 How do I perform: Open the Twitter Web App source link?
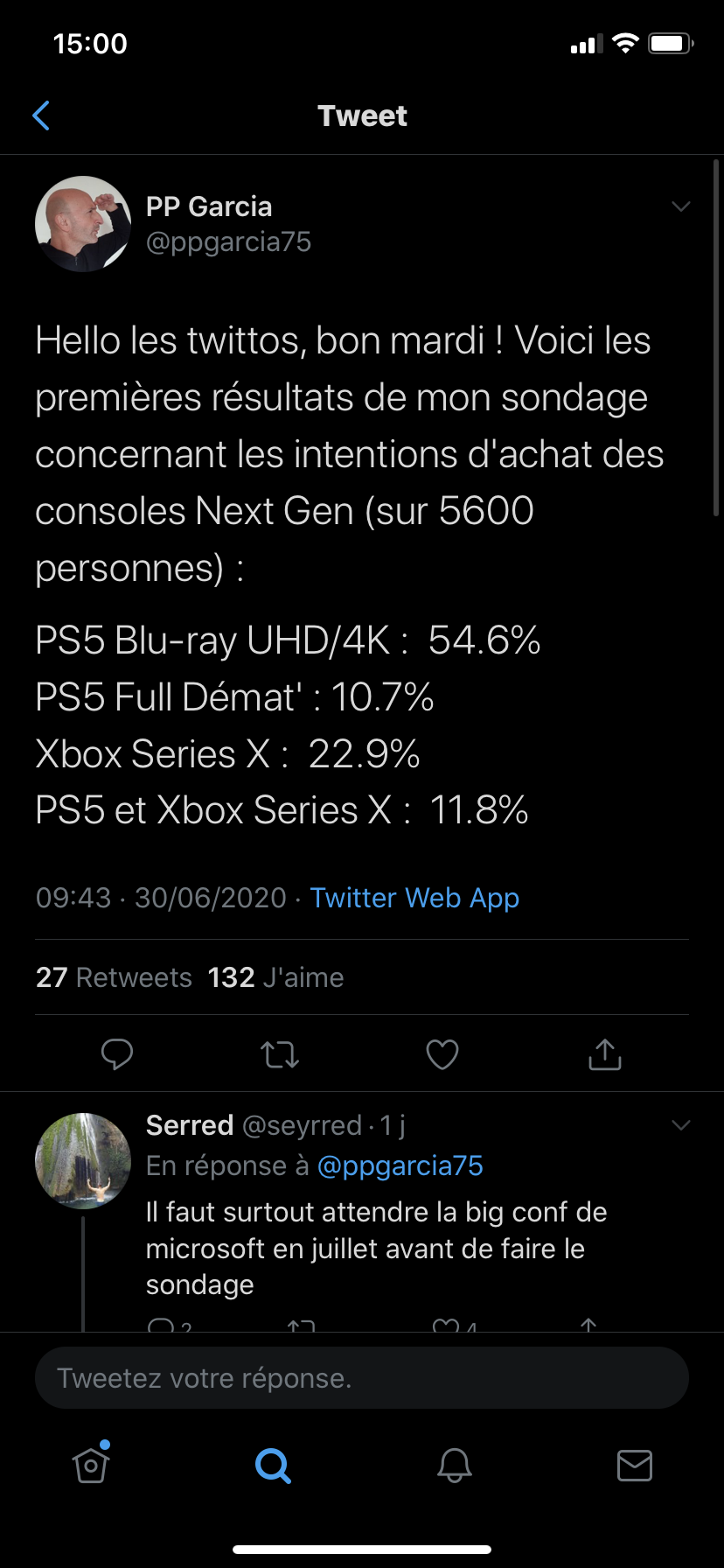tap(414, 898)
